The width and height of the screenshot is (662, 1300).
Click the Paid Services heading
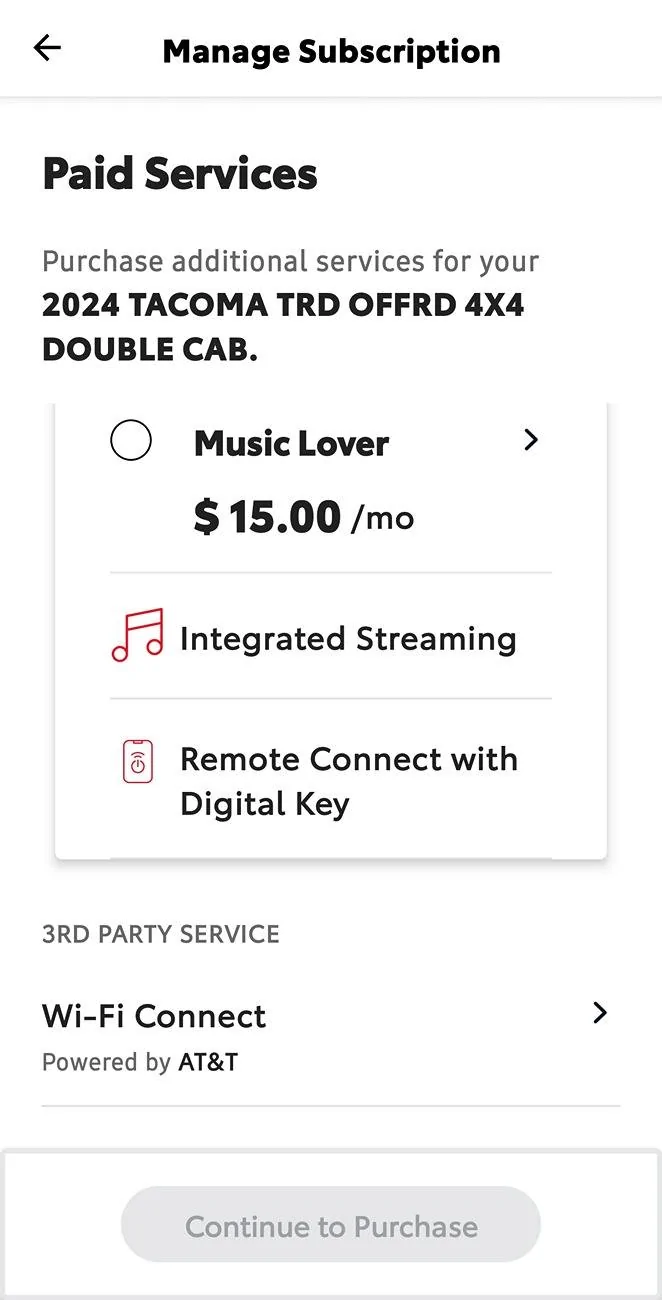[x=180, y=174]
